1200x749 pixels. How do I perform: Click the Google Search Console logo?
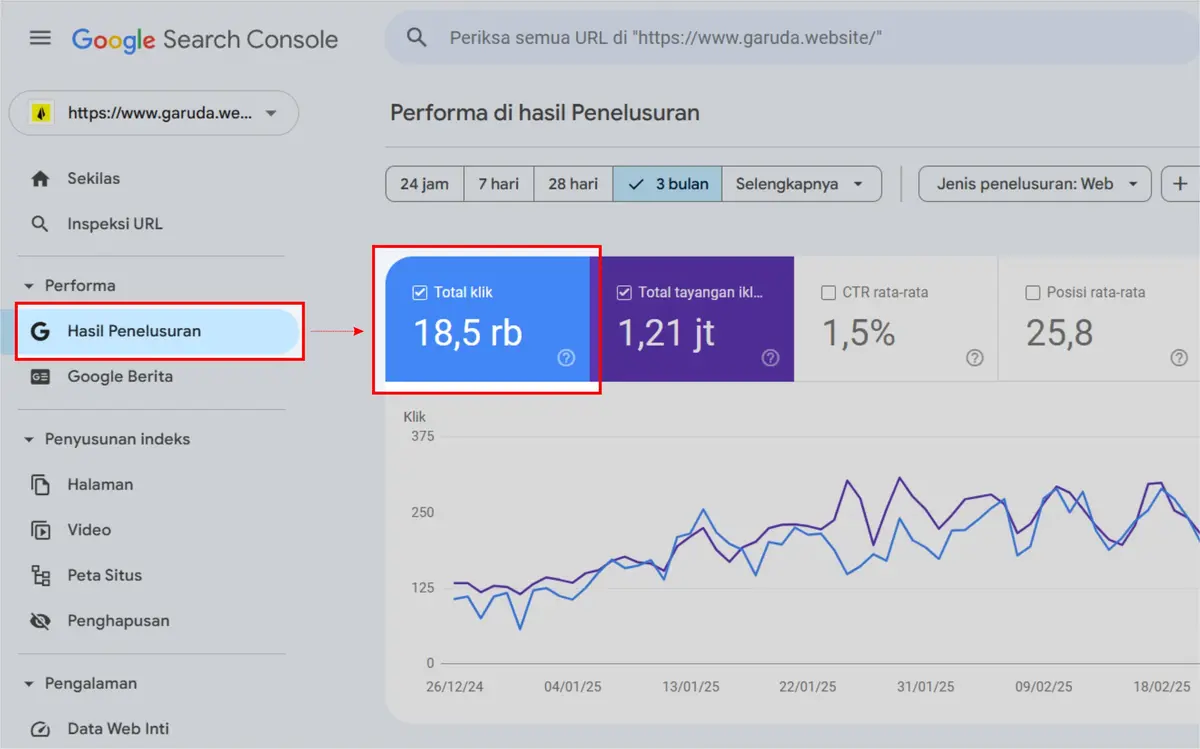pyautogui.click(x=205, y=39)
